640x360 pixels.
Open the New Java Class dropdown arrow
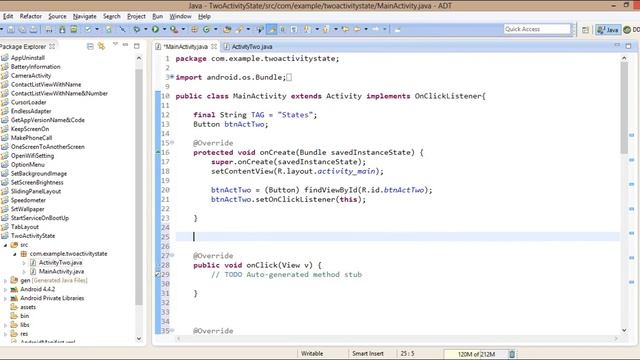(x=215, y=29)
